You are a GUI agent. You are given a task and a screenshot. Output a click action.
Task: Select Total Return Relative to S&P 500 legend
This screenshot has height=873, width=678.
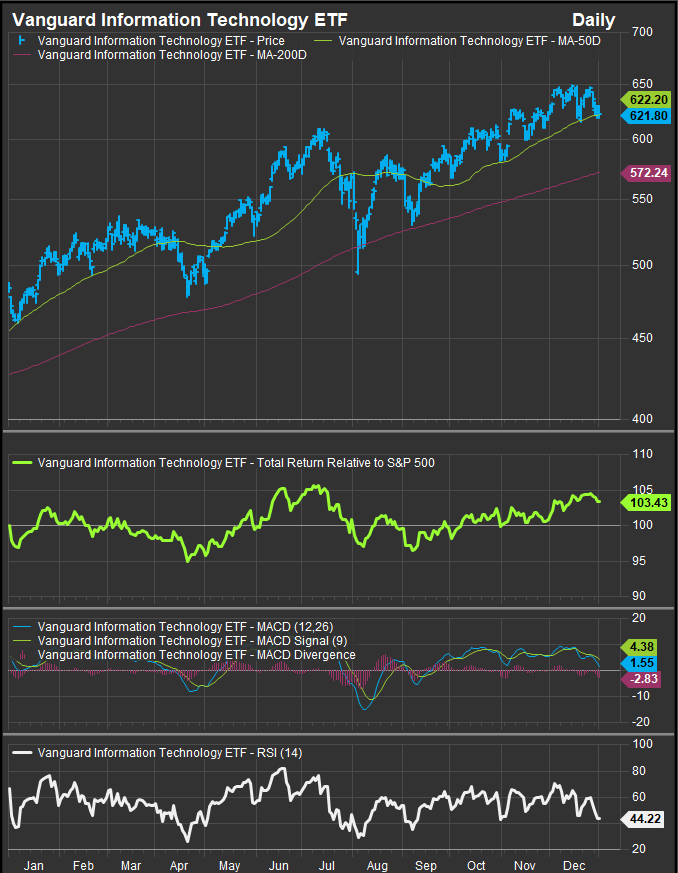tap(236, 463)
